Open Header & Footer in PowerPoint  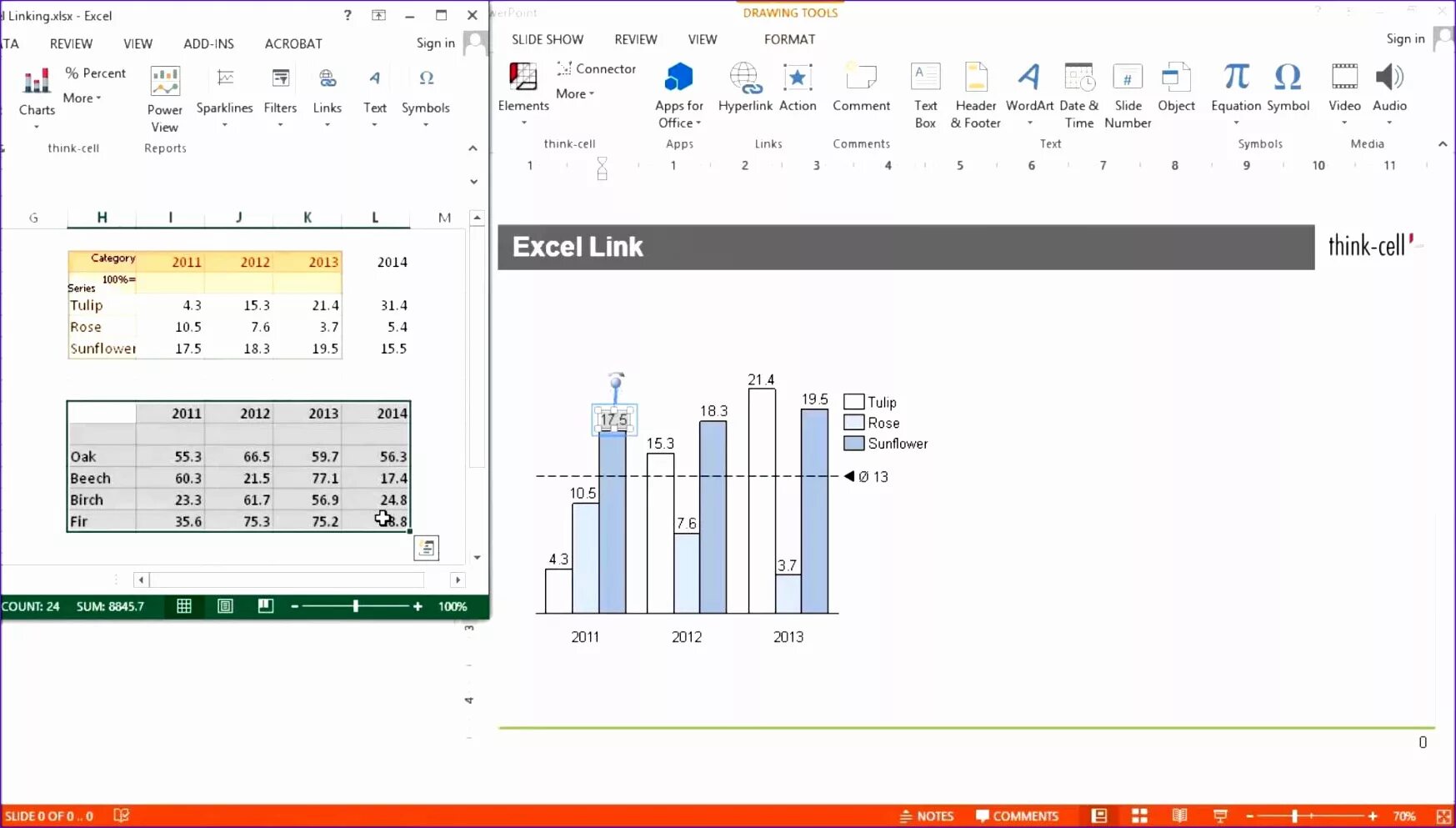tap(975, 95)
